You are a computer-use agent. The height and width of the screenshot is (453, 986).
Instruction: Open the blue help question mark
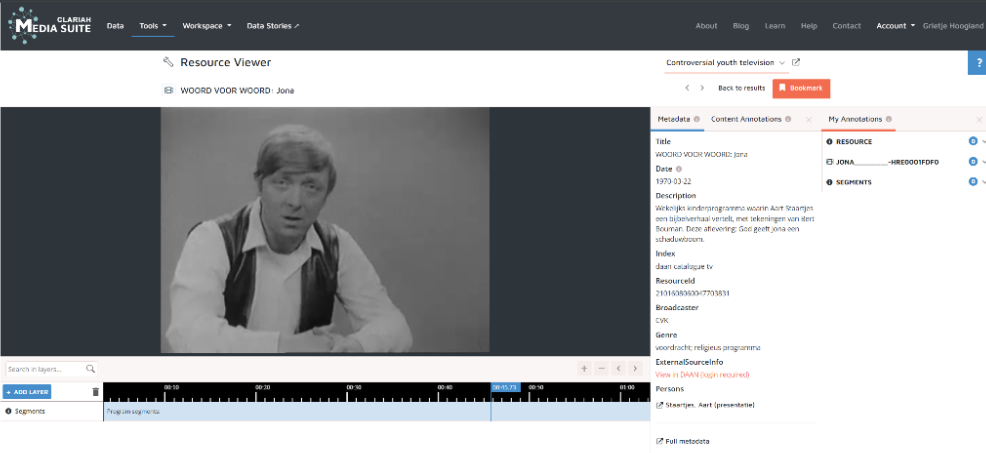coord(976,63)
